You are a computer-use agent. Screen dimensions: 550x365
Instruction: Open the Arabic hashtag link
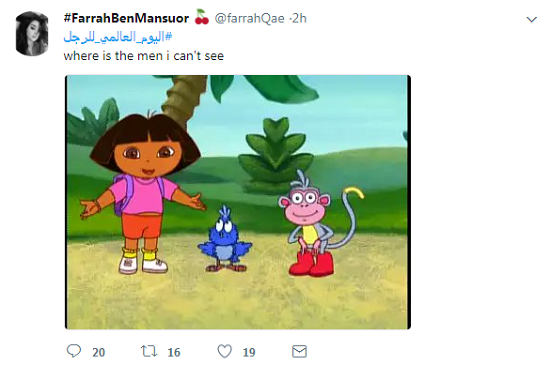tap(118, 37)
